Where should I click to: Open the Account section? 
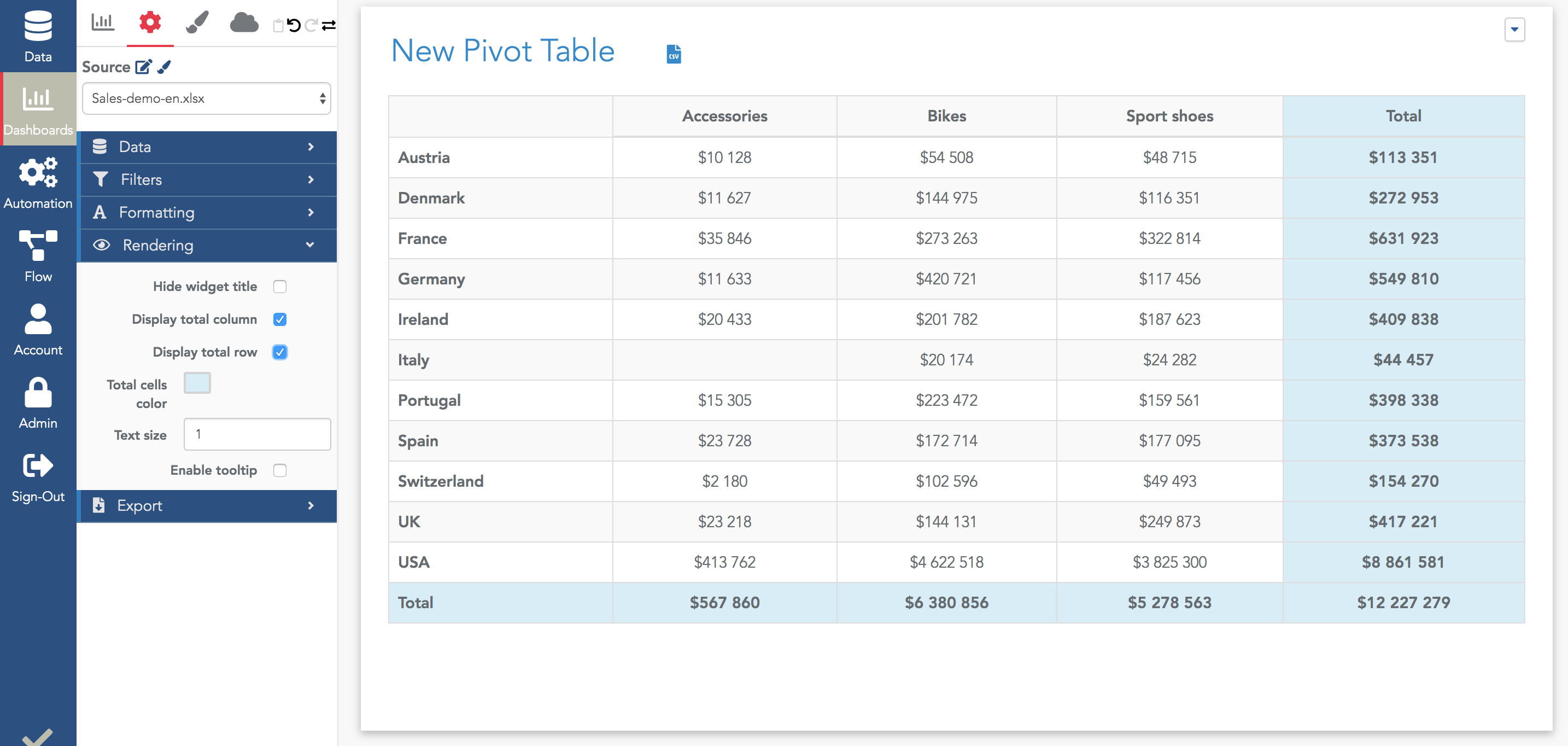click(x=38, y=329)
